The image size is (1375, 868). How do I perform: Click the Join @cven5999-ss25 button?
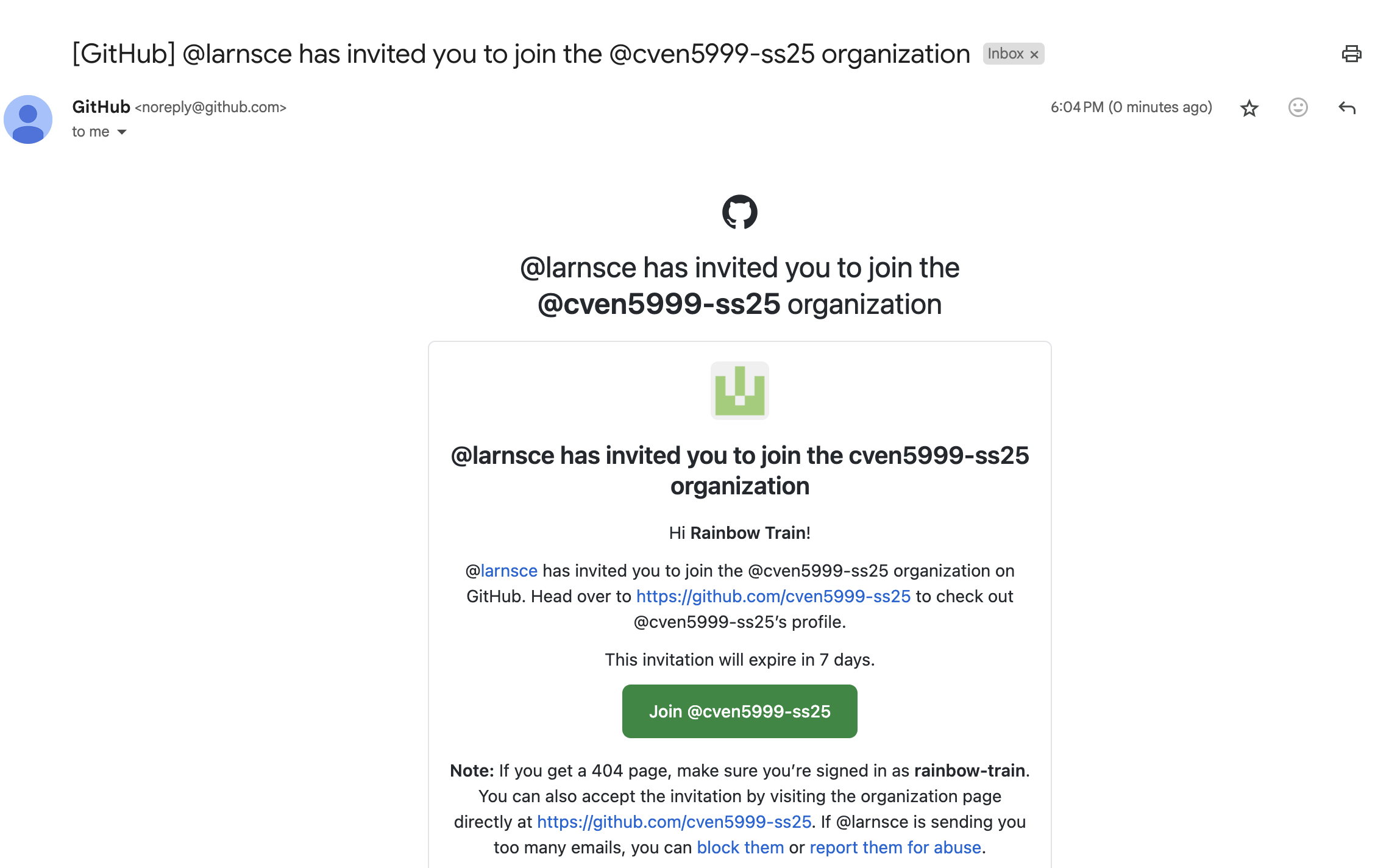[x=739, y=711]
